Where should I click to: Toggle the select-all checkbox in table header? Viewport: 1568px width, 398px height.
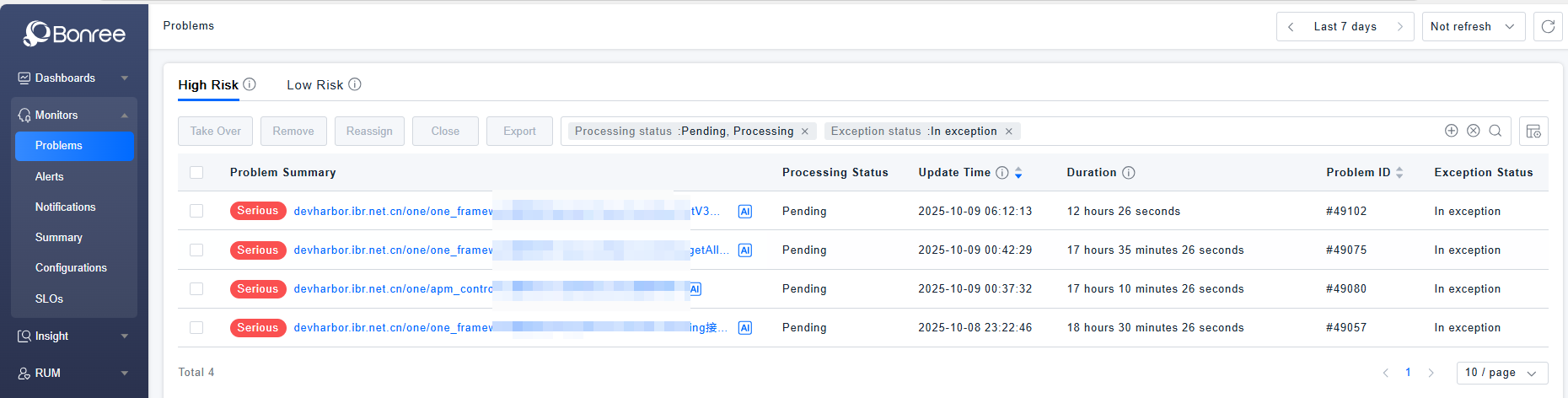point(196,173)
